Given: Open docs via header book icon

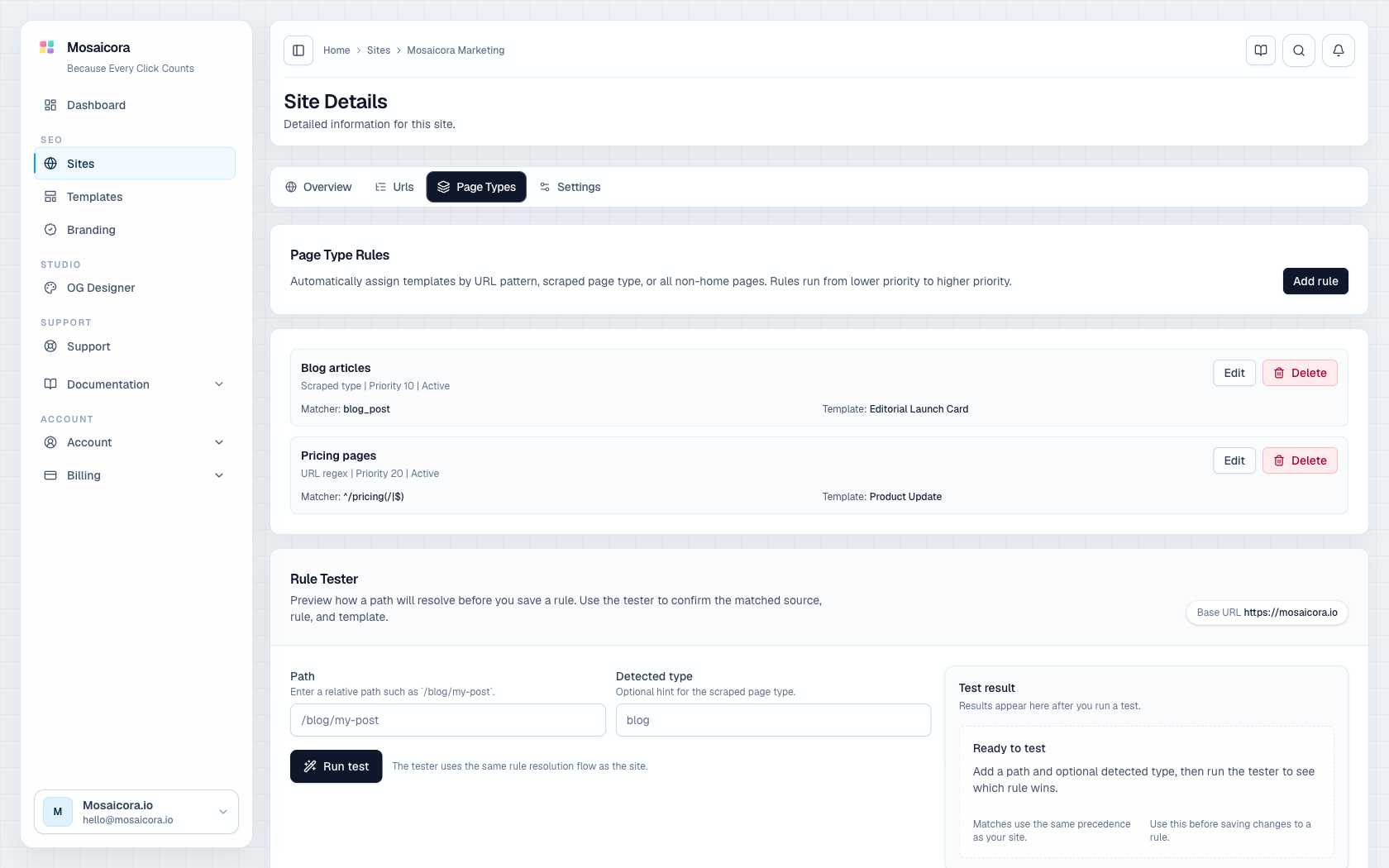Looking at the screenshot, I should point(1261,50).
